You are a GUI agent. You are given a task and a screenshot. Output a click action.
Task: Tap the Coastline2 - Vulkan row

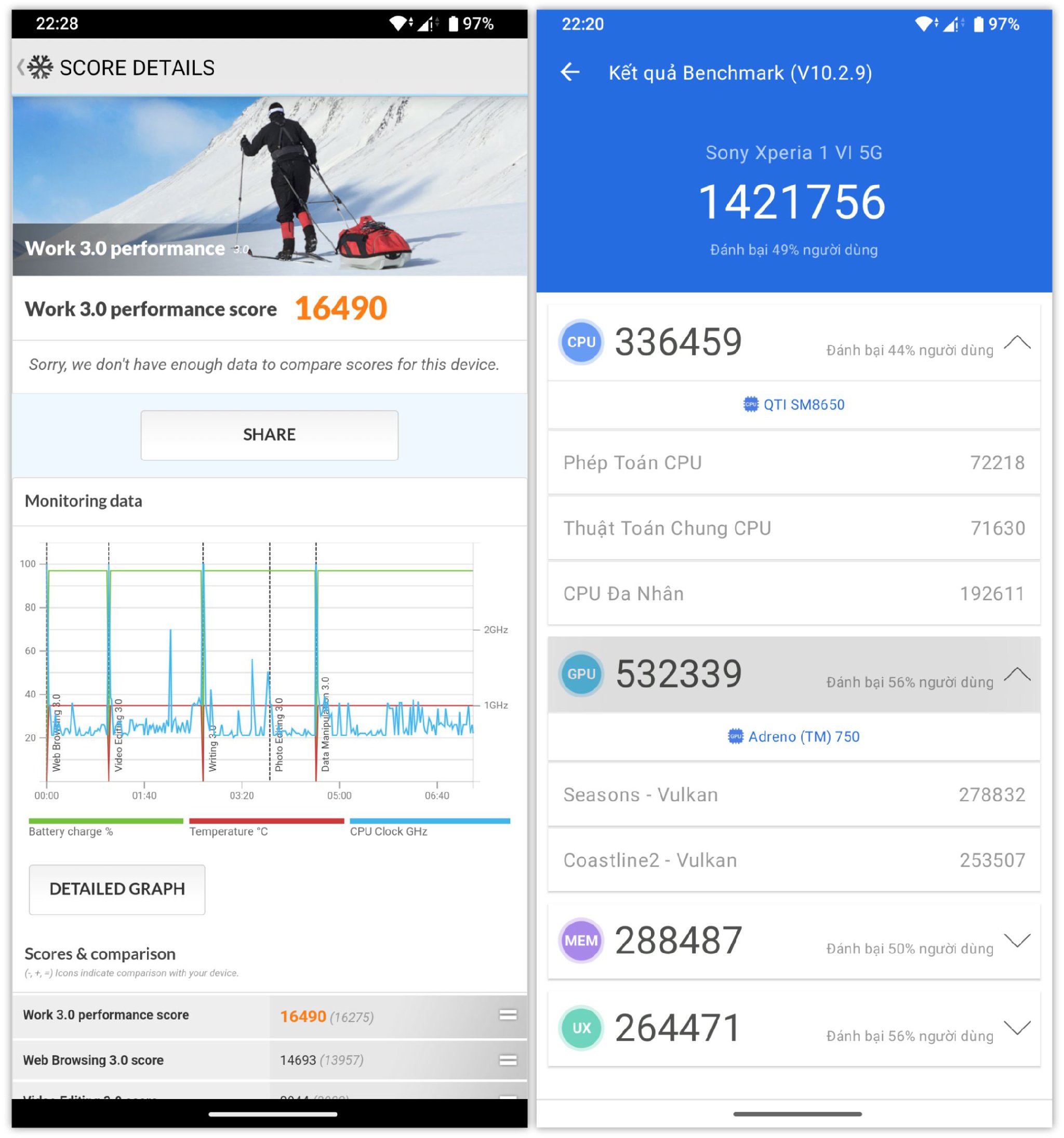(794, 860)
